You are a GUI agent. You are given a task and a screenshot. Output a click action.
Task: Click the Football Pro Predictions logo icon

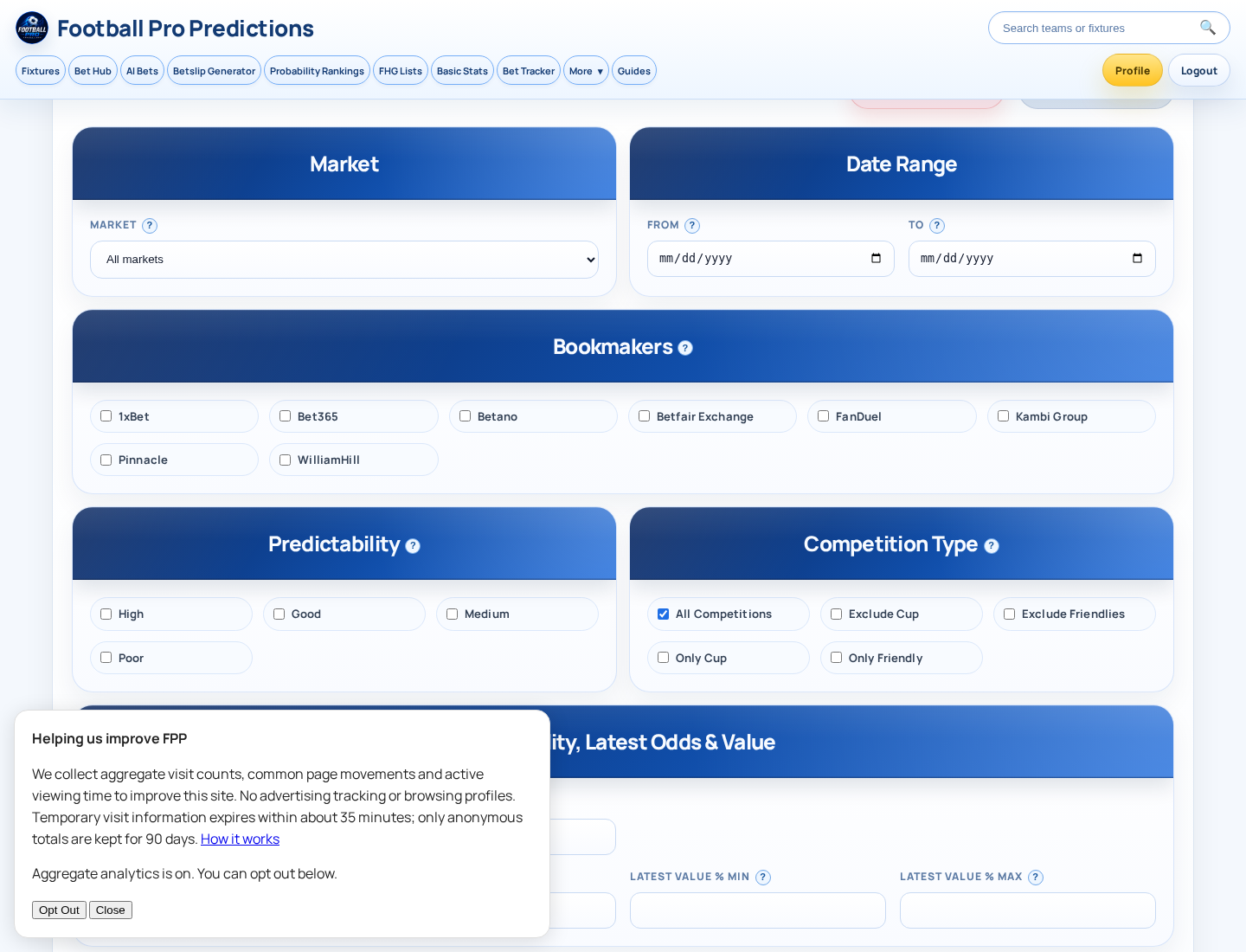tap(32, 28)
